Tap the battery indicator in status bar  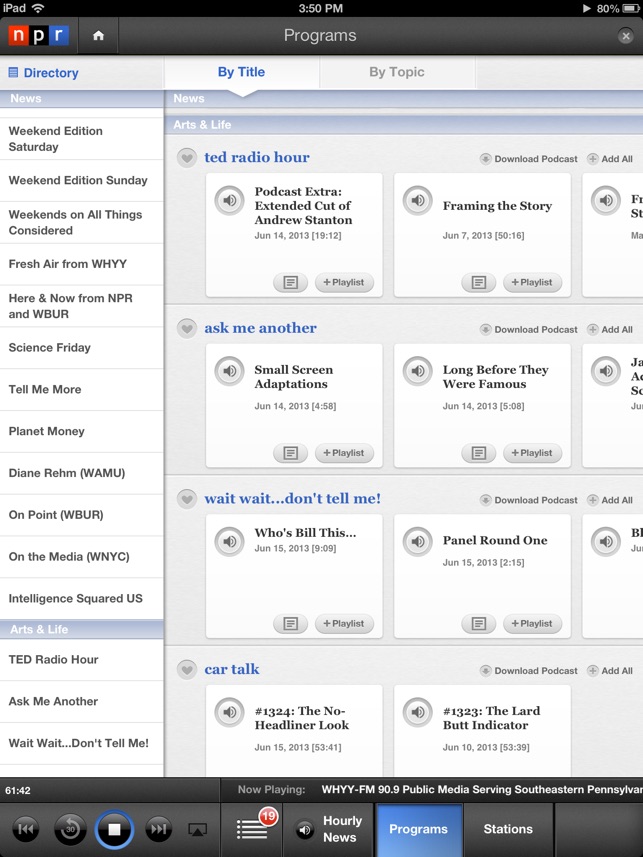[629, 8]
